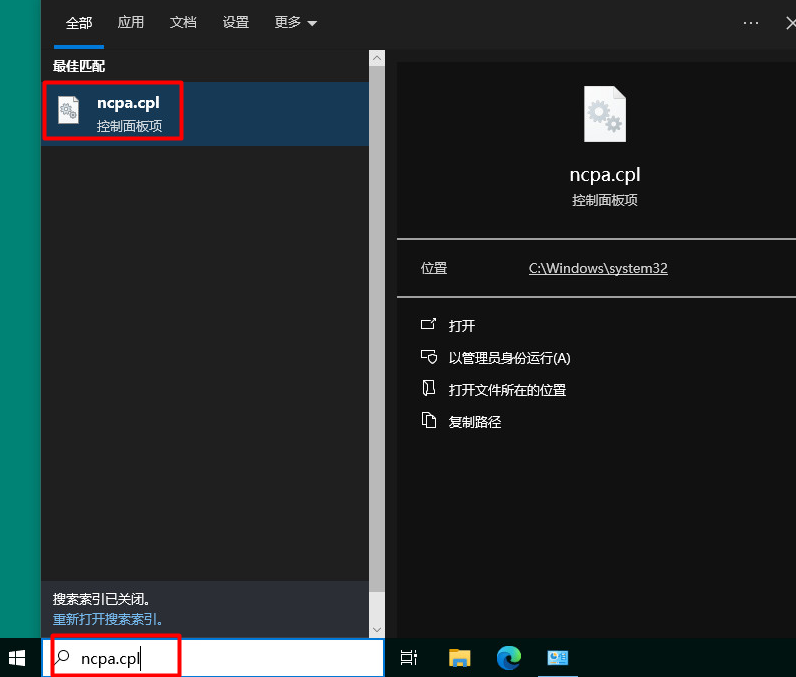Click 复制路径 action

(x=474, y=422)
